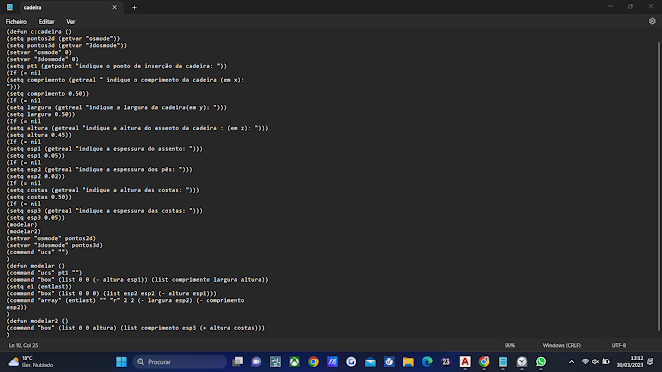
Task: Click the text '(setq largura 0.50))'
Action: point(41,114)
